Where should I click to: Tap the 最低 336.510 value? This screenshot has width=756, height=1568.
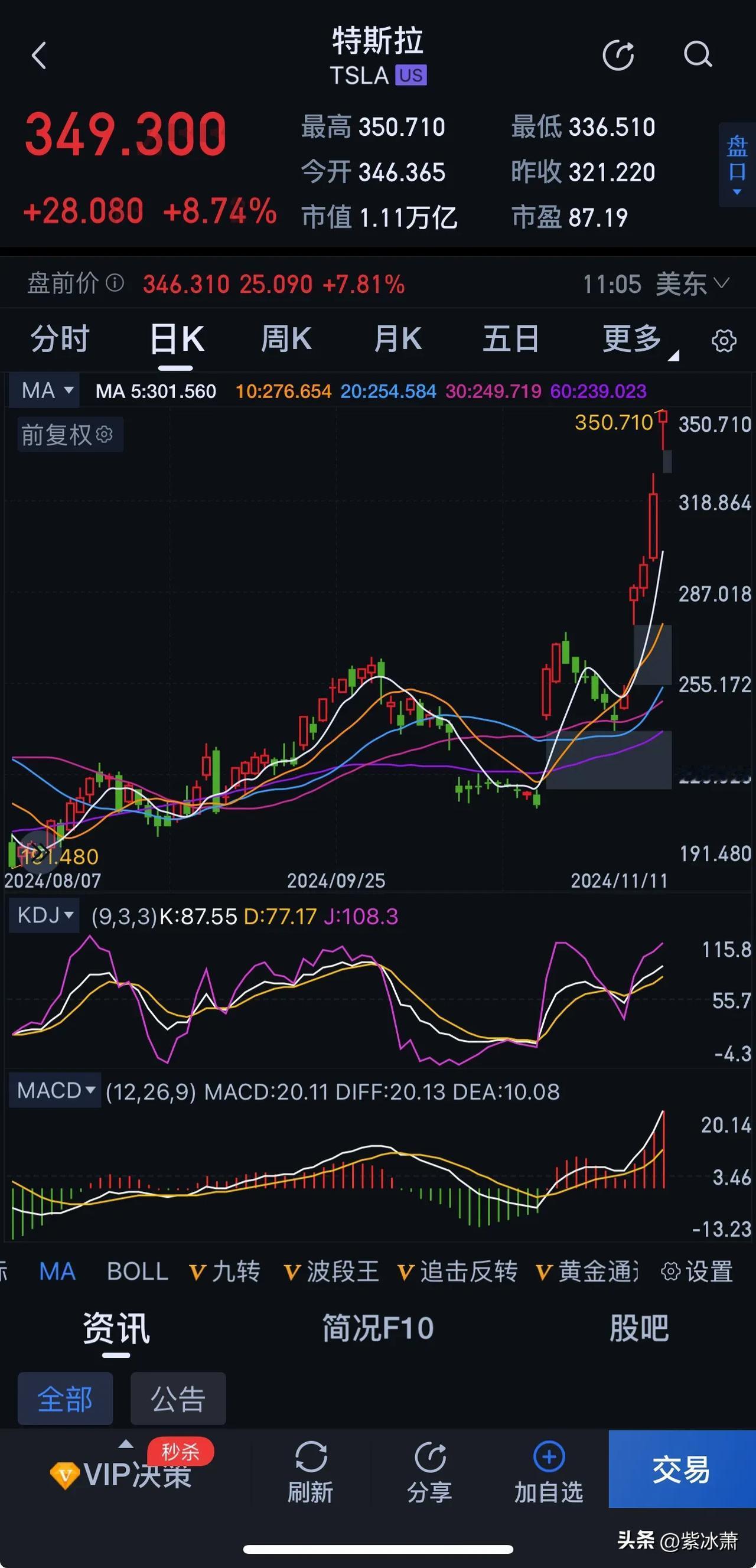612,127
